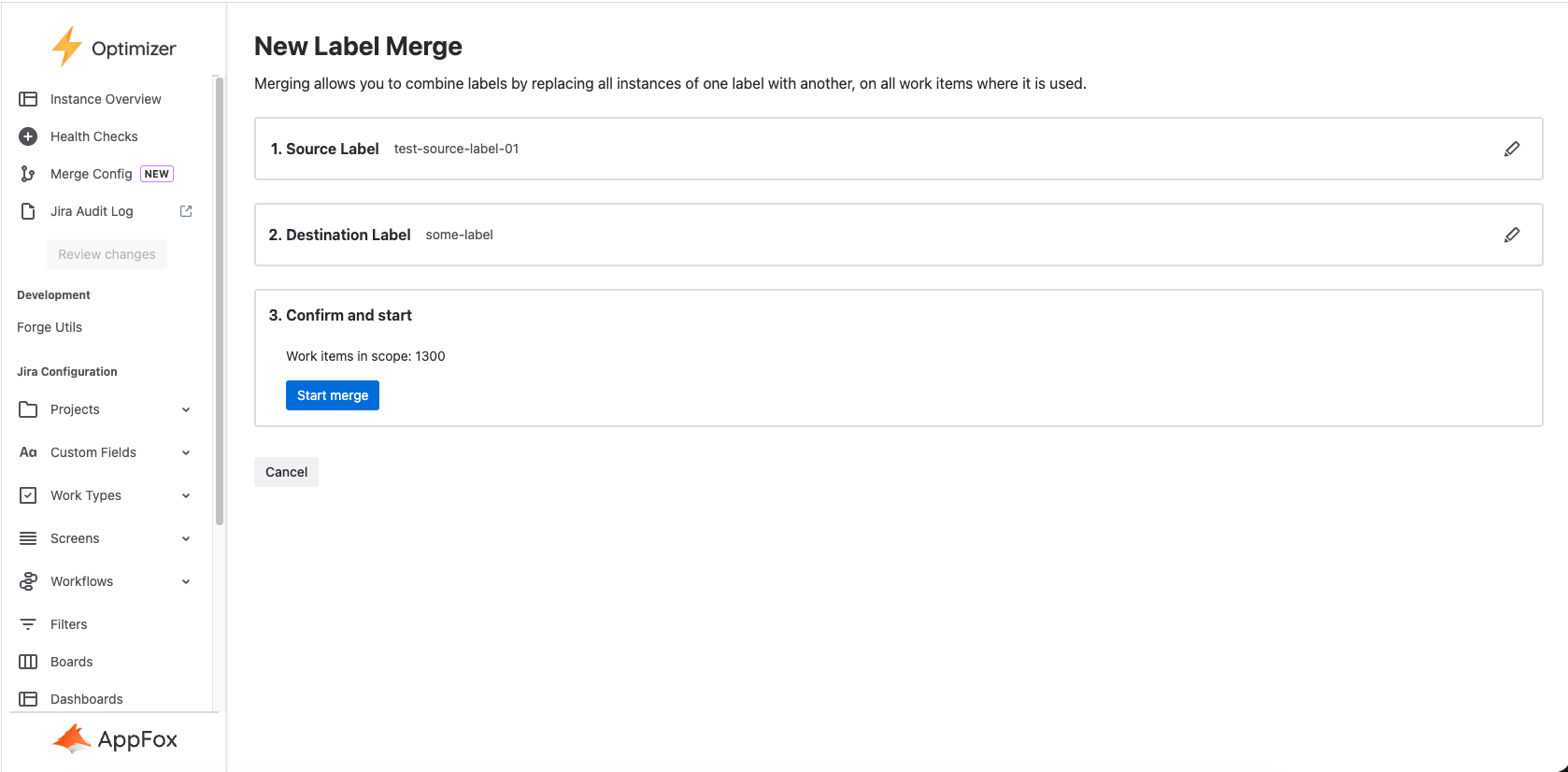Expand the Custom Fields chevron
The image size is (1568, 772).
point(186,452)
